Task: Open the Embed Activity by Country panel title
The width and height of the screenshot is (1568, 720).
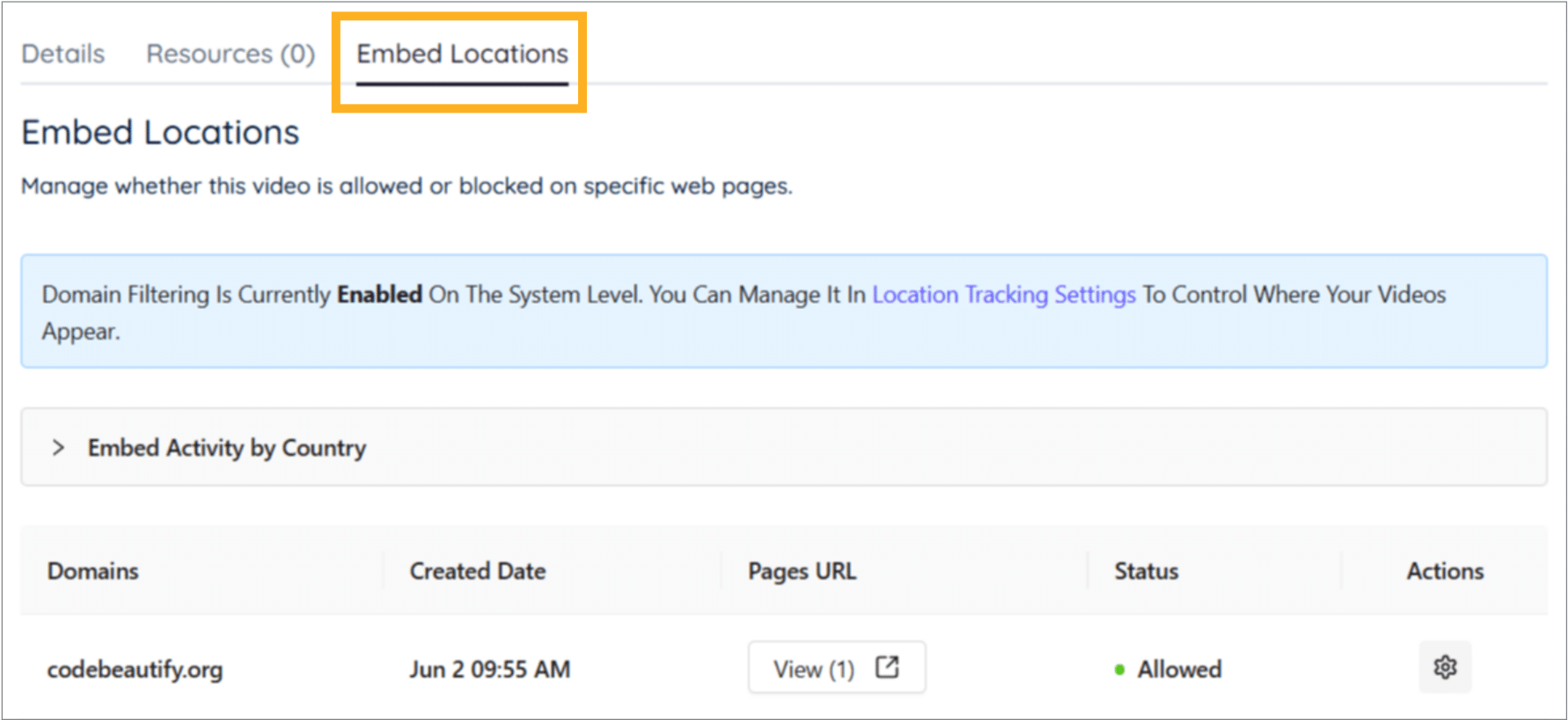Action: point(227,448)
